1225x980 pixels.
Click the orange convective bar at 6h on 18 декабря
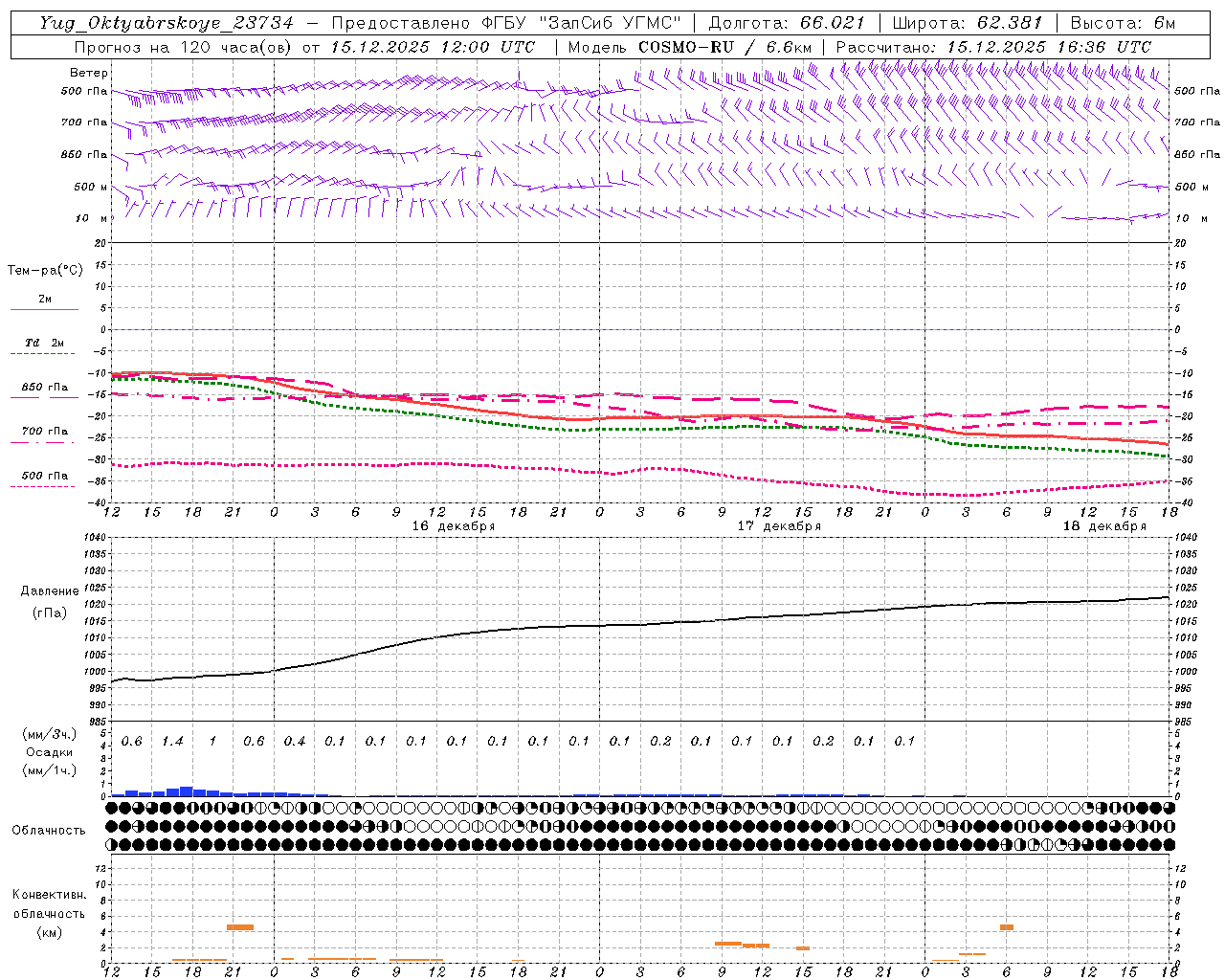click(x=1007, y=926)
